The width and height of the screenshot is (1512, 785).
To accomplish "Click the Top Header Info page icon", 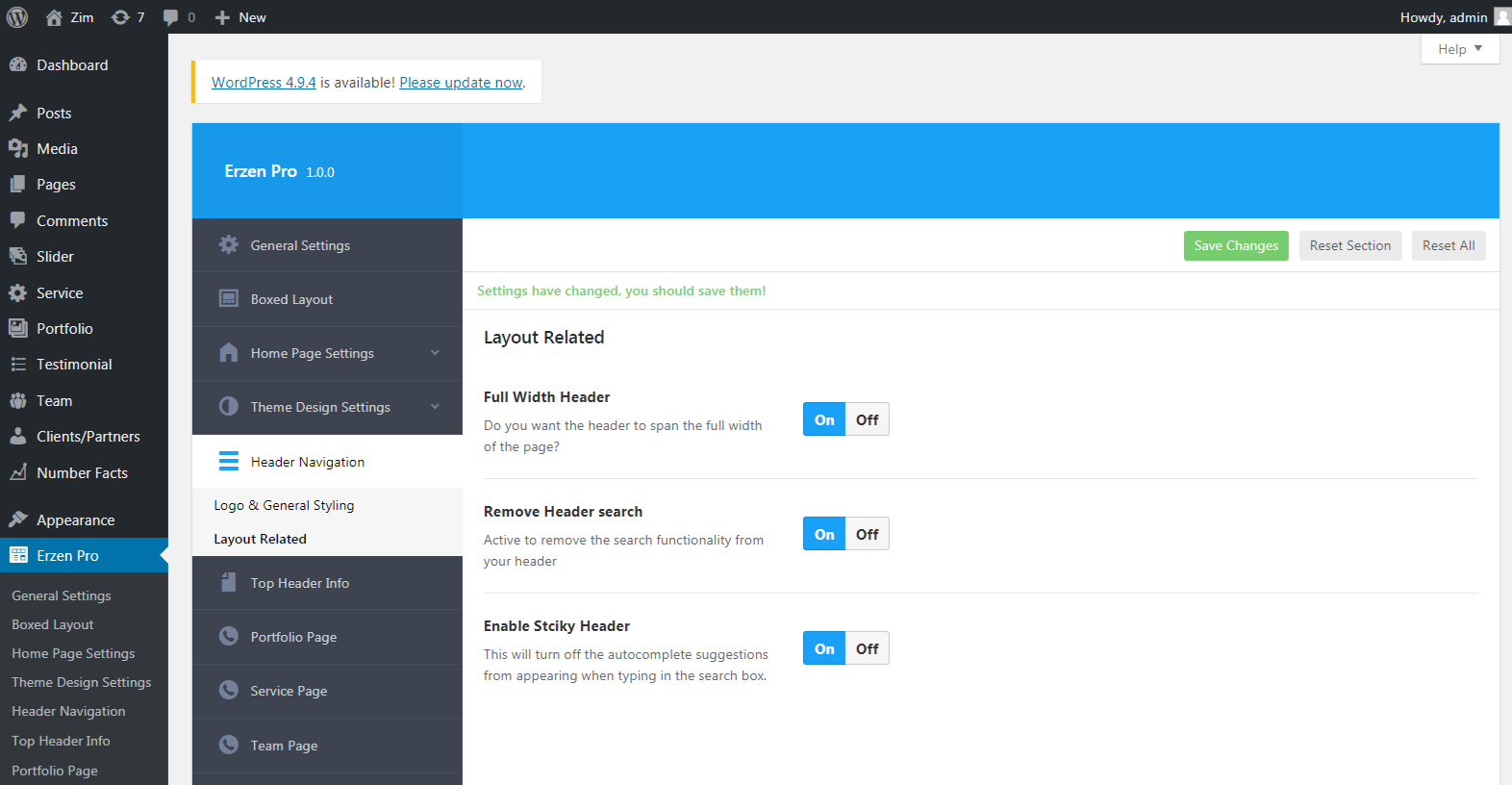I will pyautogui.click(x=228, y=582).
